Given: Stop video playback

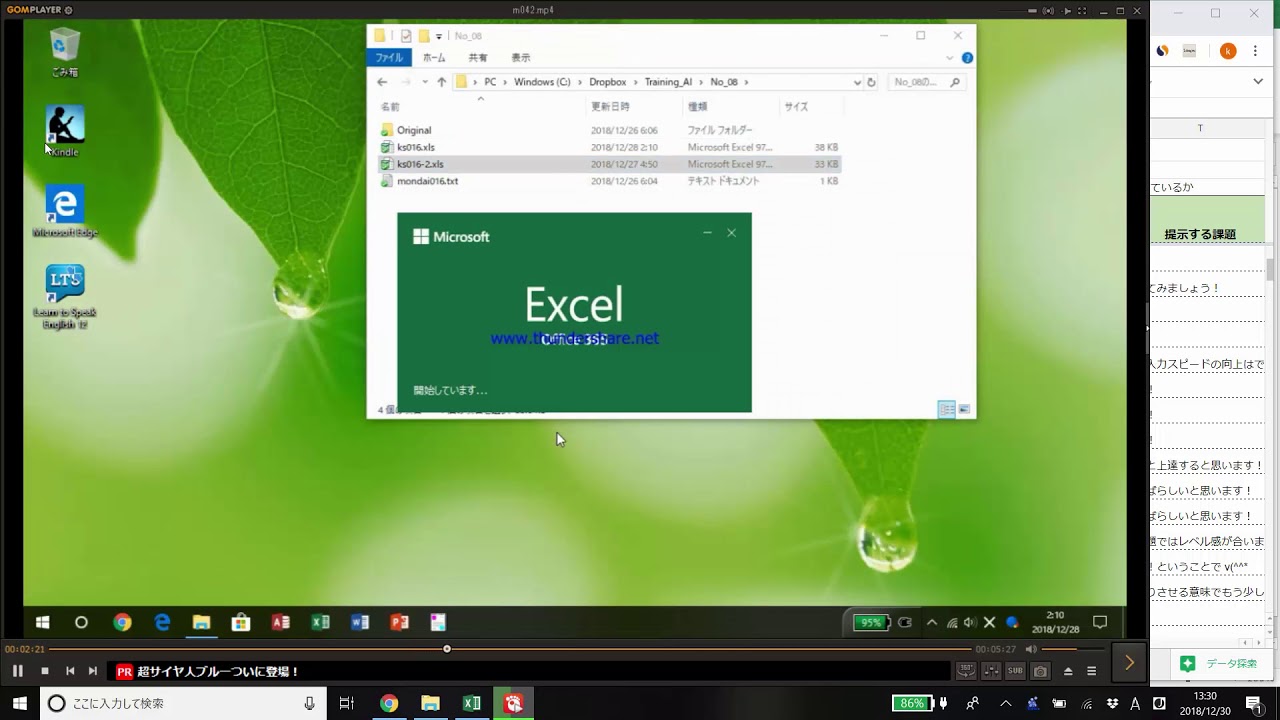Looking at the screenshot, I should [x=45, y=671].
